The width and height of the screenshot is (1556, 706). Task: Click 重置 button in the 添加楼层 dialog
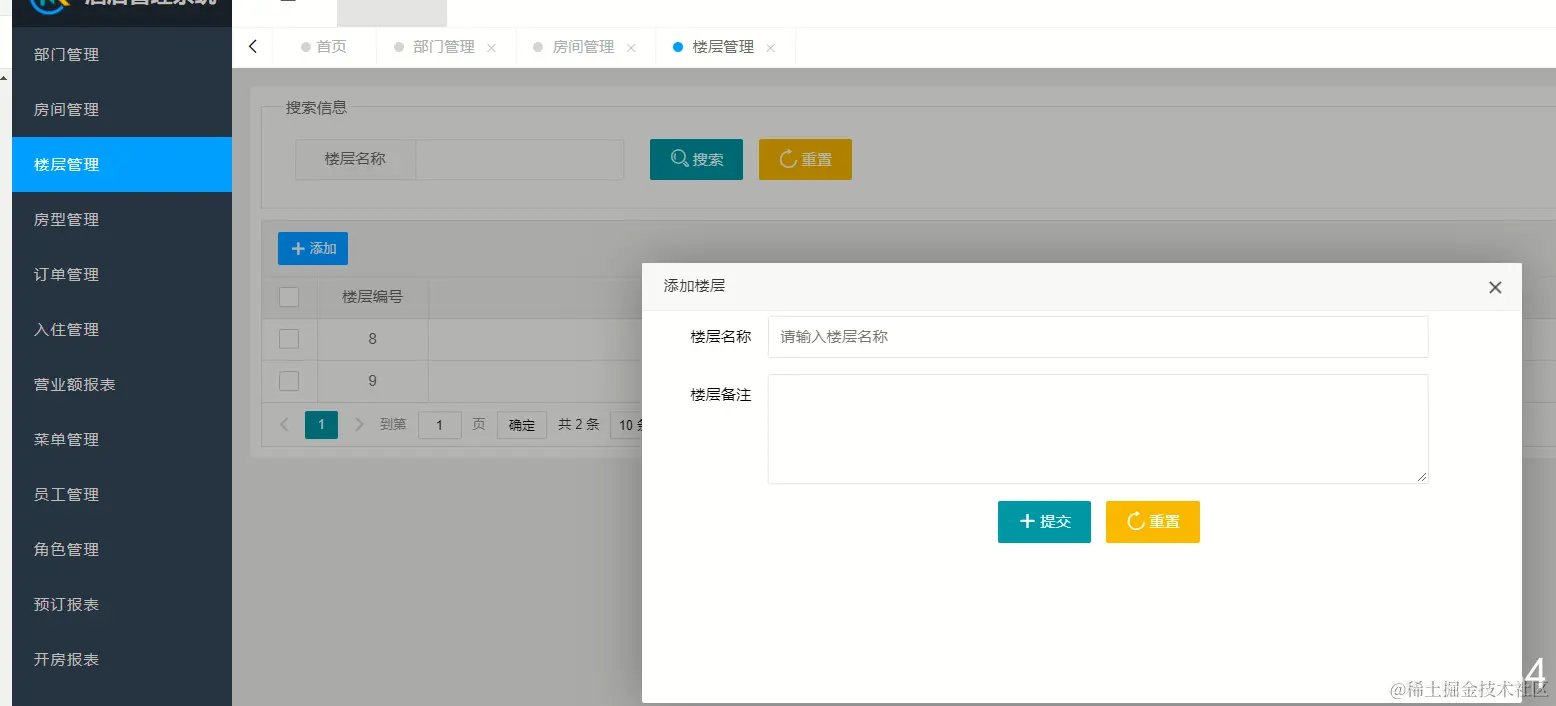[1153, 522]
